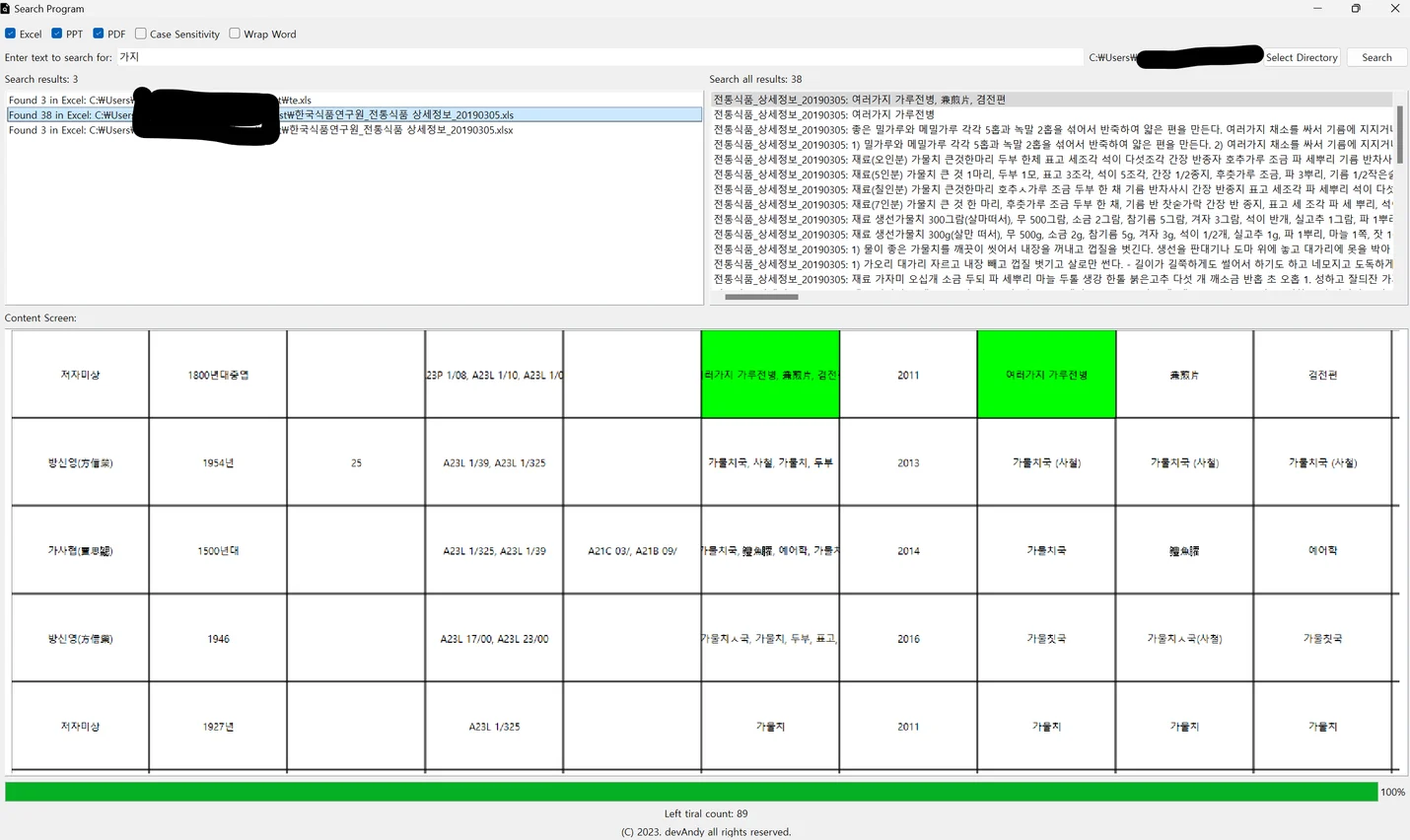The image size is (1410, 840).
Task: Click cell '1800년대중엽'
Action: [218, 375]
